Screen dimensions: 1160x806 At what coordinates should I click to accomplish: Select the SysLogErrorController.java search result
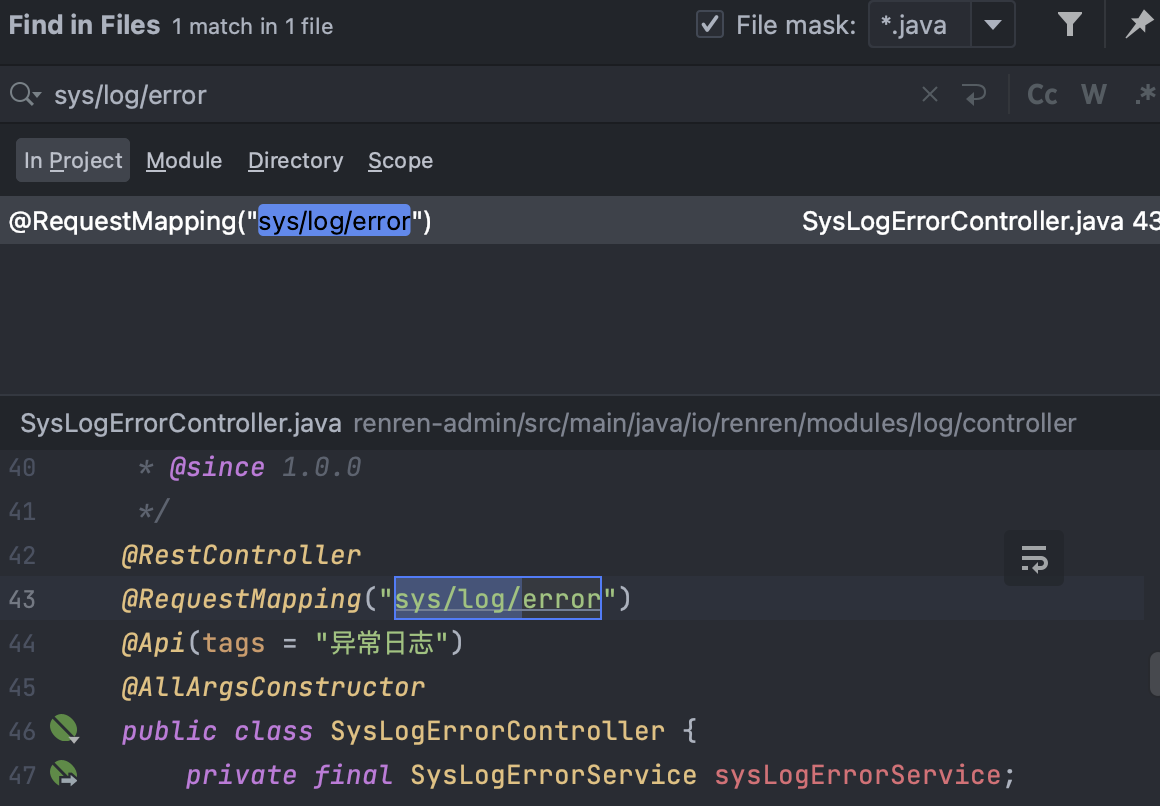[580, 221]
